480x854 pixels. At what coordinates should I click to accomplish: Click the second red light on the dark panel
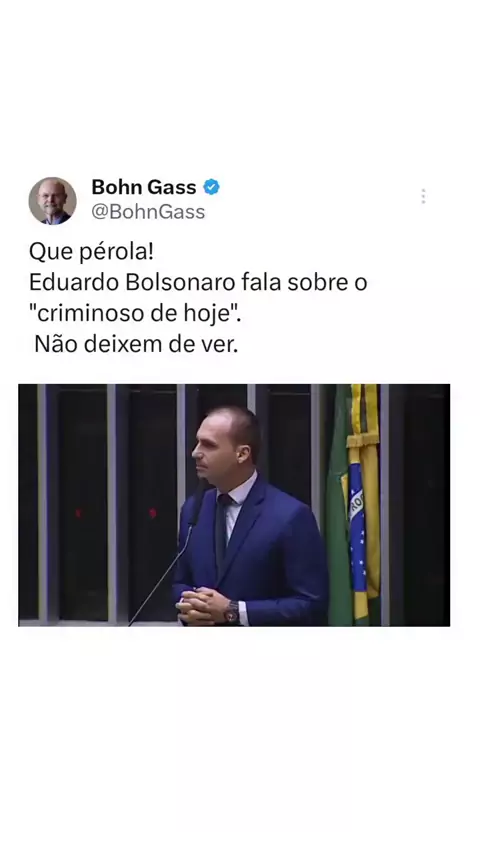coord(153,513)
